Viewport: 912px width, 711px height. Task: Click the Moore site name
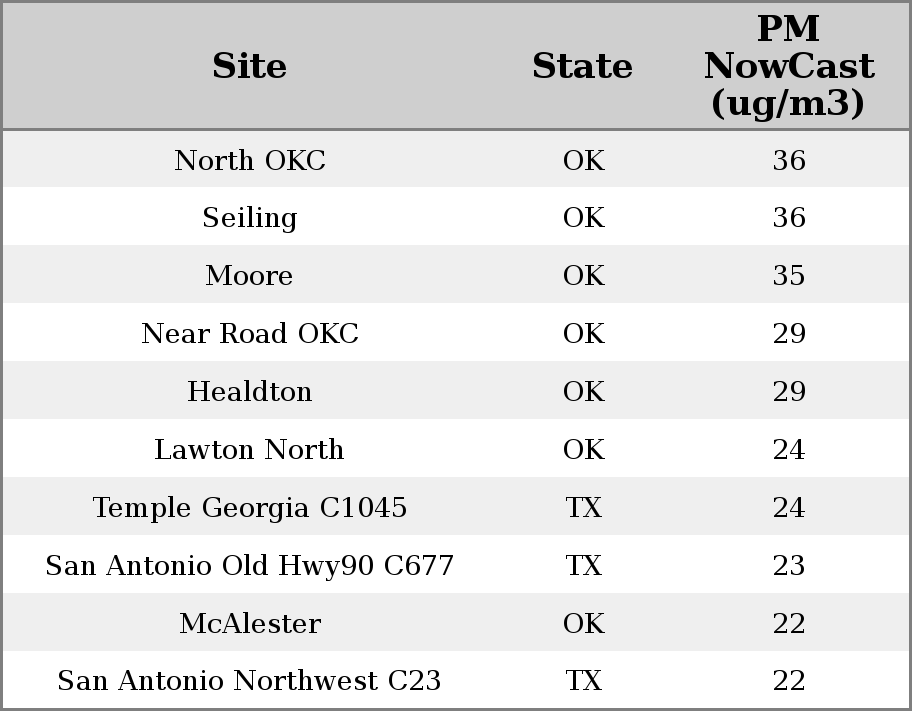coord(249,276)
